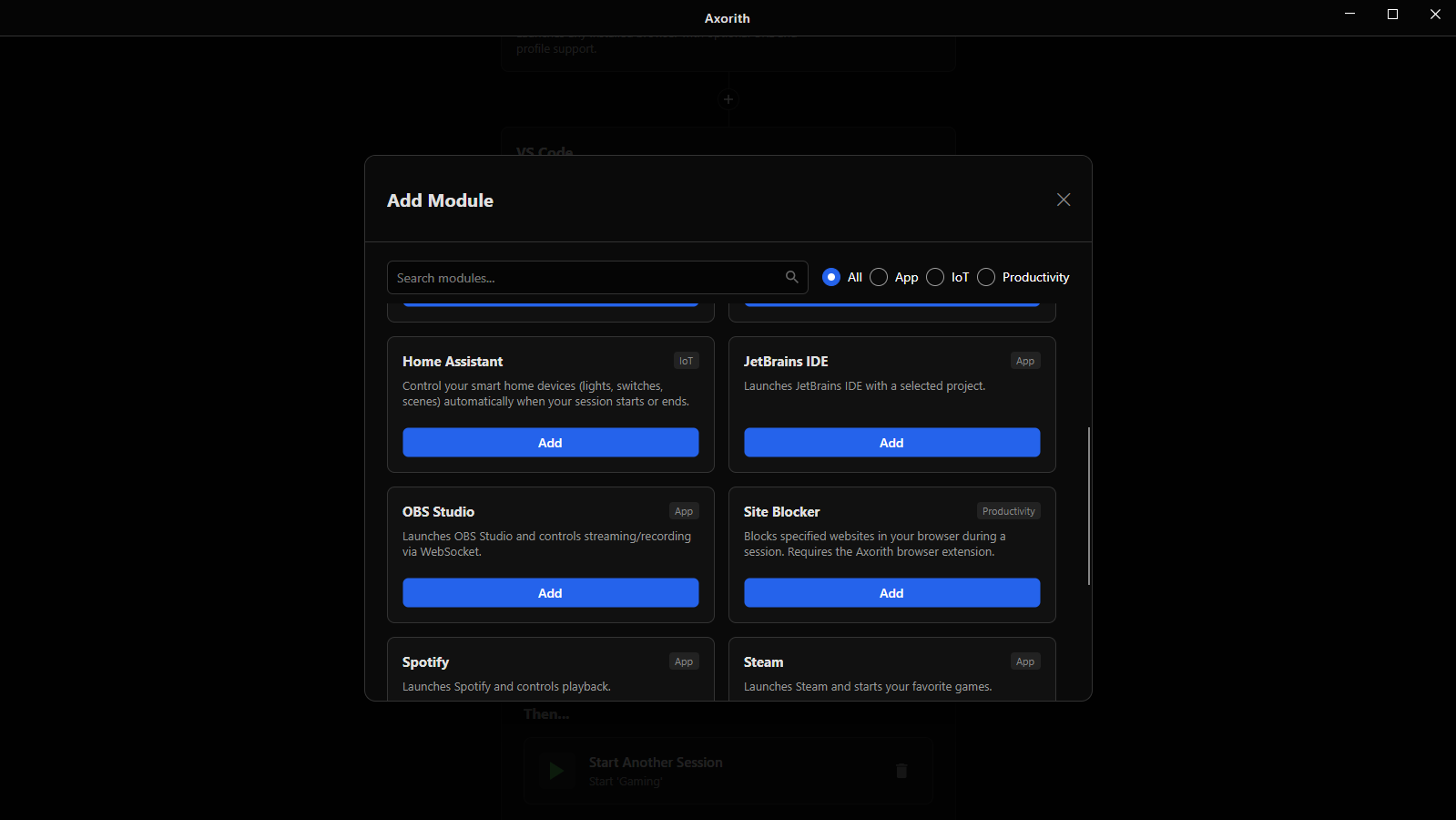
Task: Click the Home Assistant description text
Action: 545,394
